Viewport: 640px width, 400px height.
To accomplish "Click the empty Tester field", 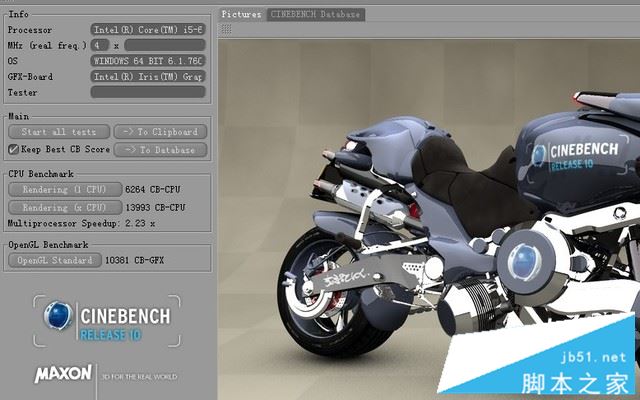I will [x=148, y=92].
